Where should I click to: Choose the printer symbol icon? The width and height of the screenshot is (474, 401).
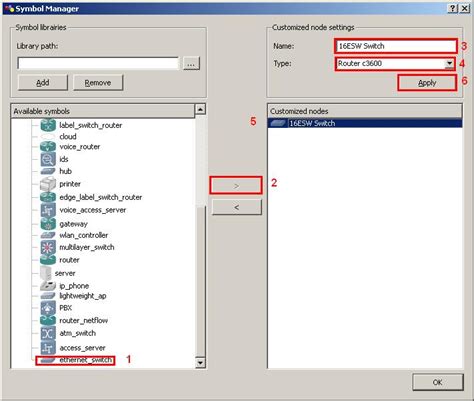pyautogui.click(x=48, y=184)
